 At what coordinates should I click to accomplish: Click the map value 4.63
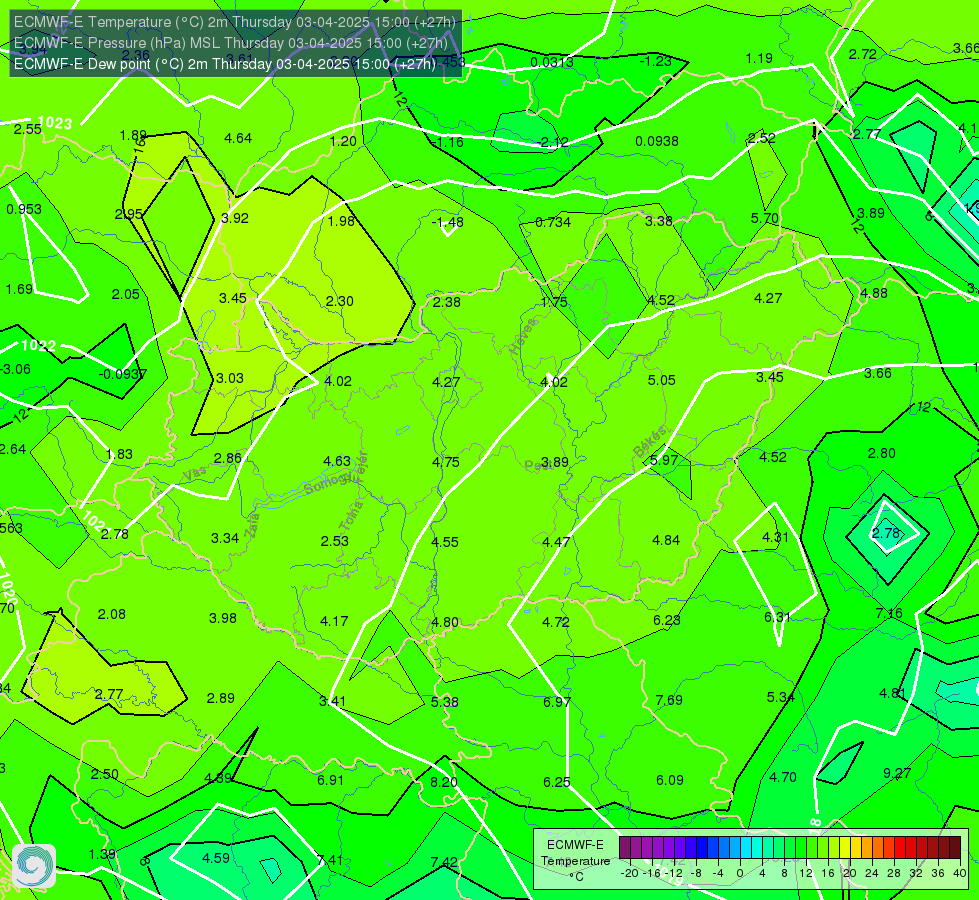(337, 461)
